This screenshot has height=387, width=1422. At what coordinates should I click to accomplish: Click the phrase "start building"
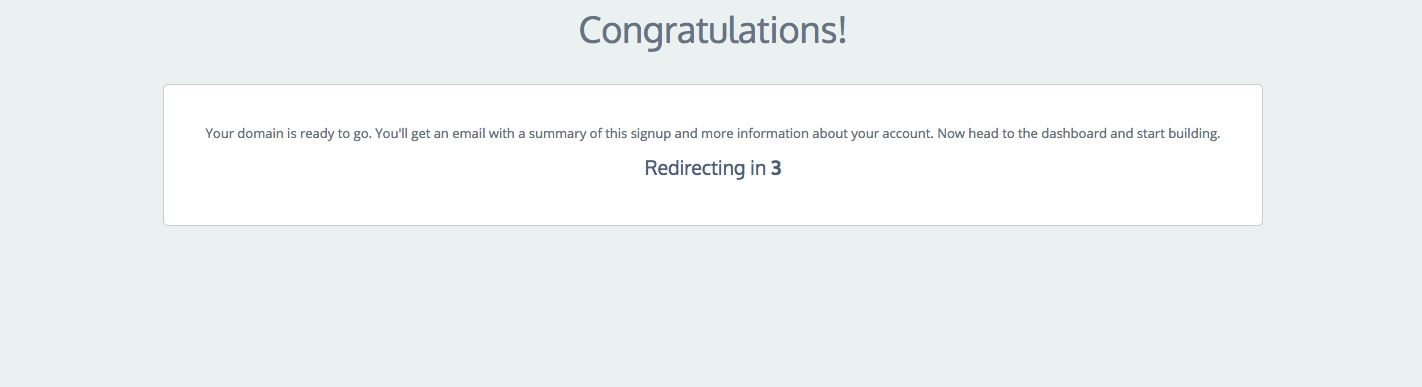click(1178, 133)
